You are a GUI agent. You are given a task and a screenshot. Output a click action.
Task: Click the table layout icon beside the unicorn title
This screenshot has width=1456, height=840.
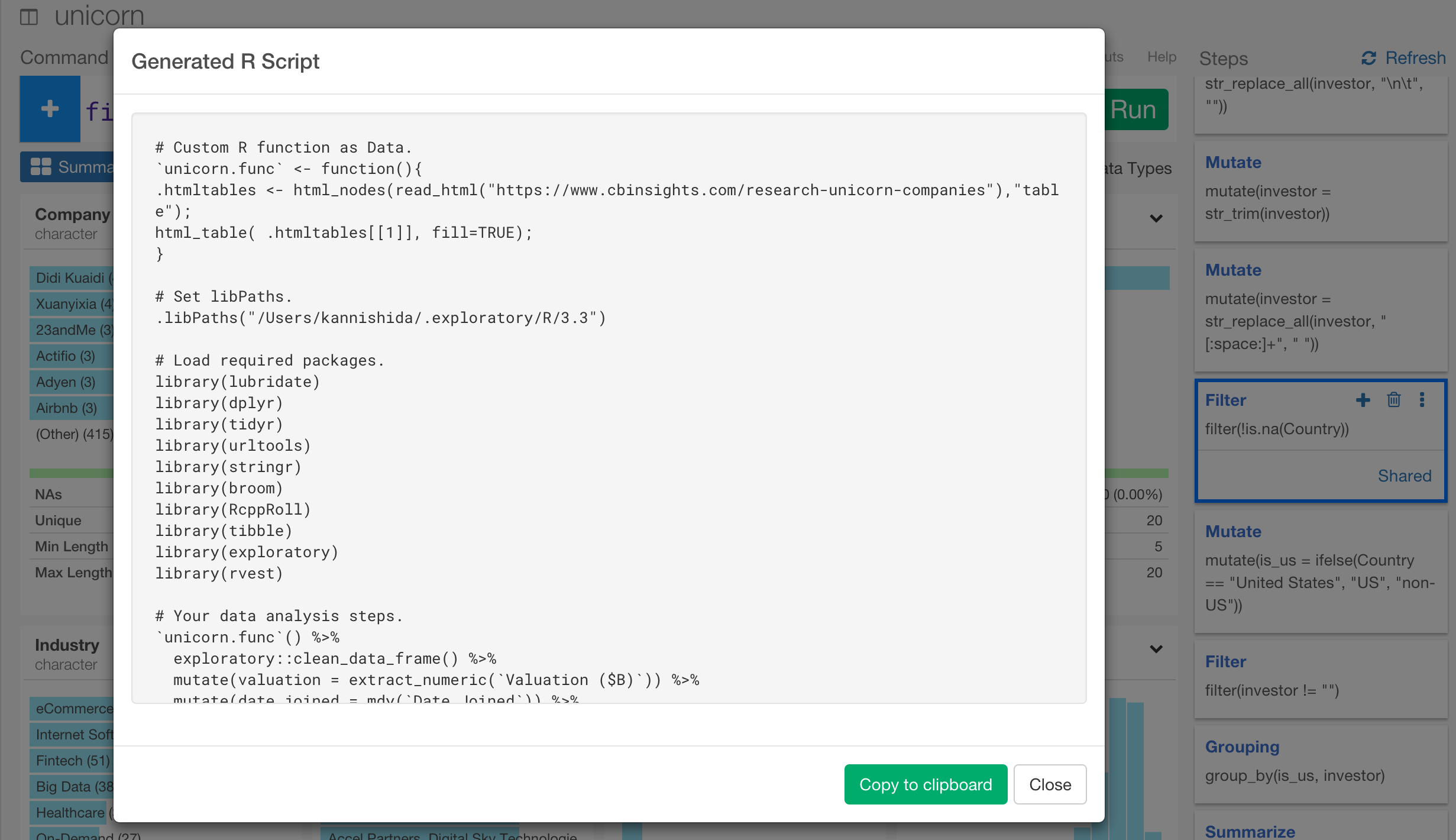(29, 16)
